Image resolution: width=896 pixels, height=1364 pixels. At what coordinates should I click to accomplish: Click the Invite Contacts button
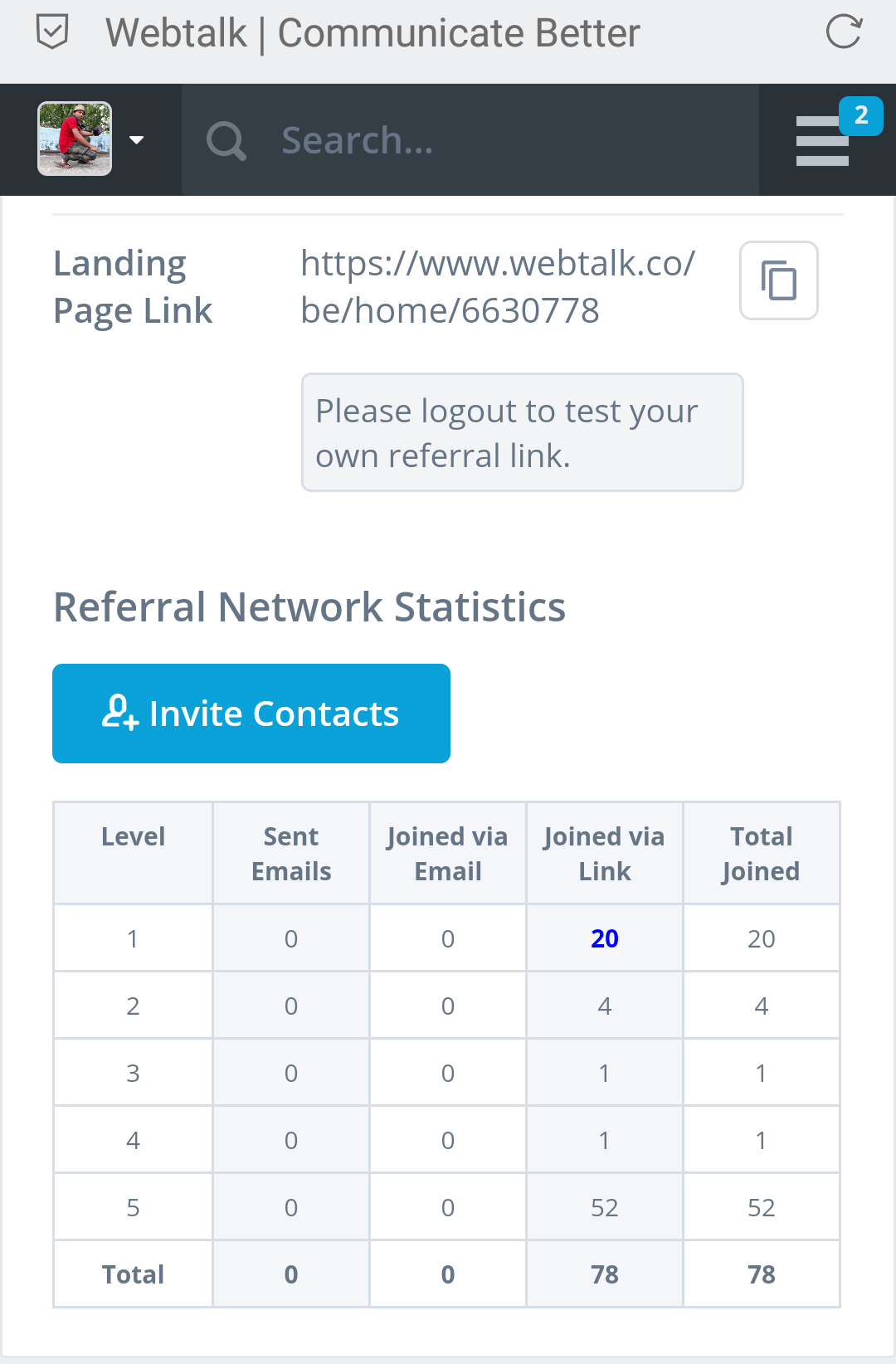tap(251, 714)
